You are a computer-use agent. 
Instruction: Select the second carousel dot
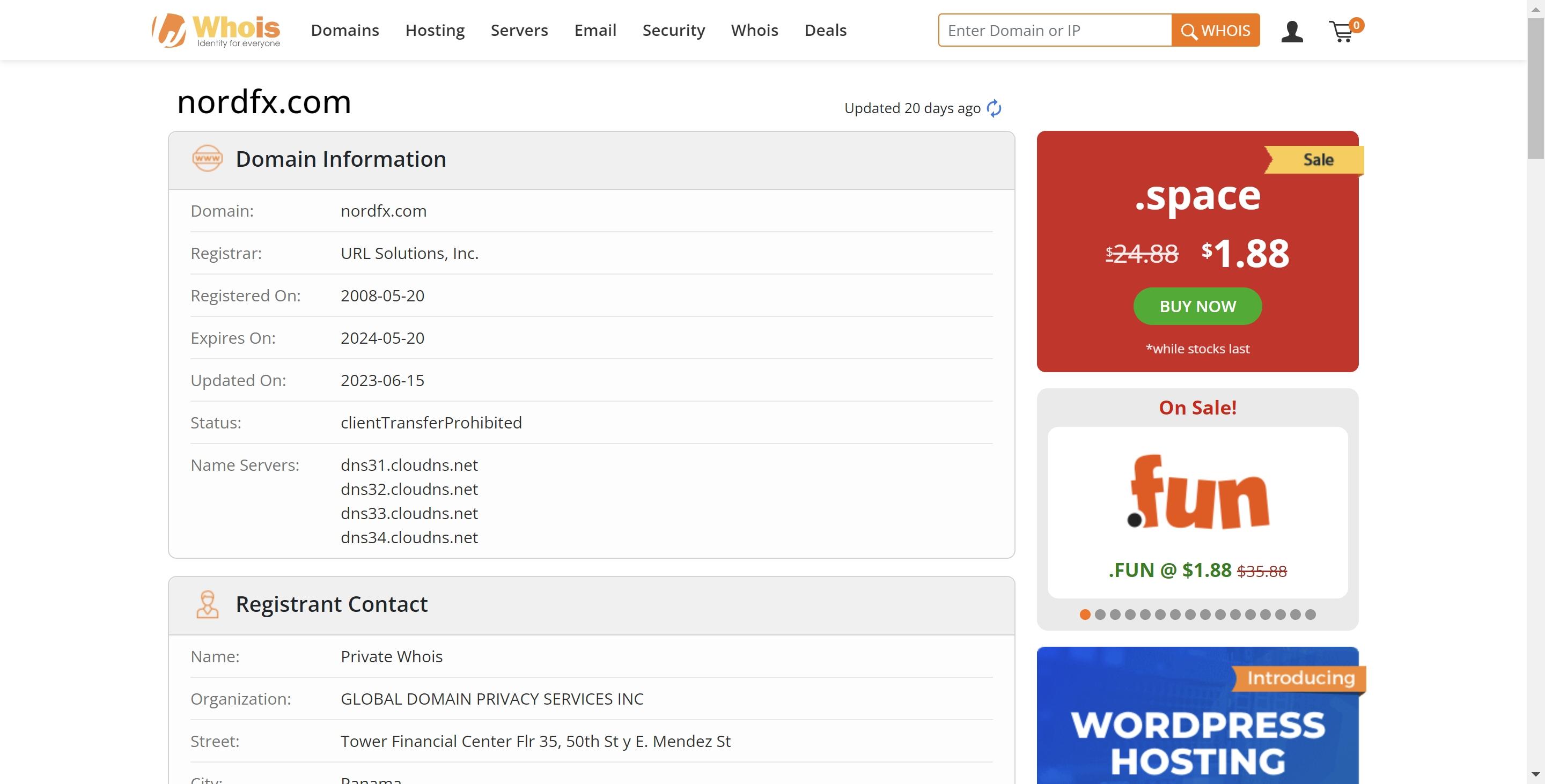pyautogui.click(x=1100, y=615)
